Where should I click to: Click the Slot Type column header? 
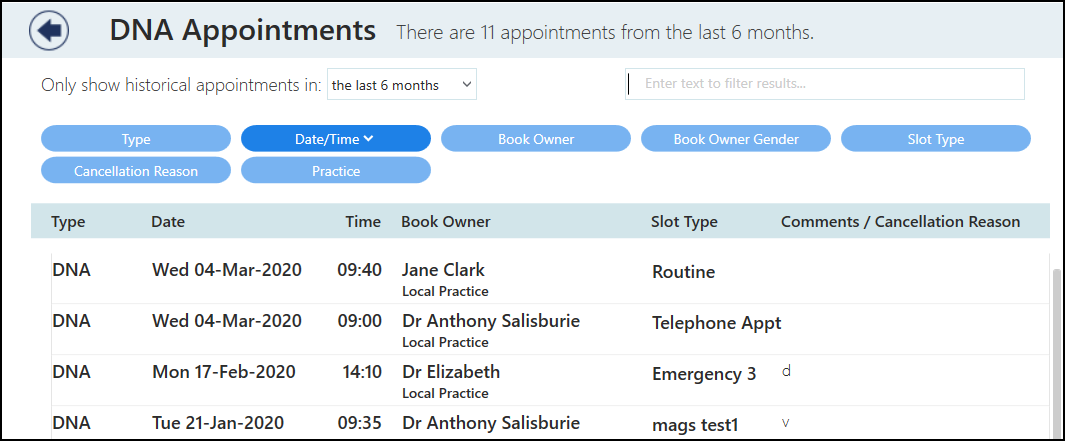(684, 222)
